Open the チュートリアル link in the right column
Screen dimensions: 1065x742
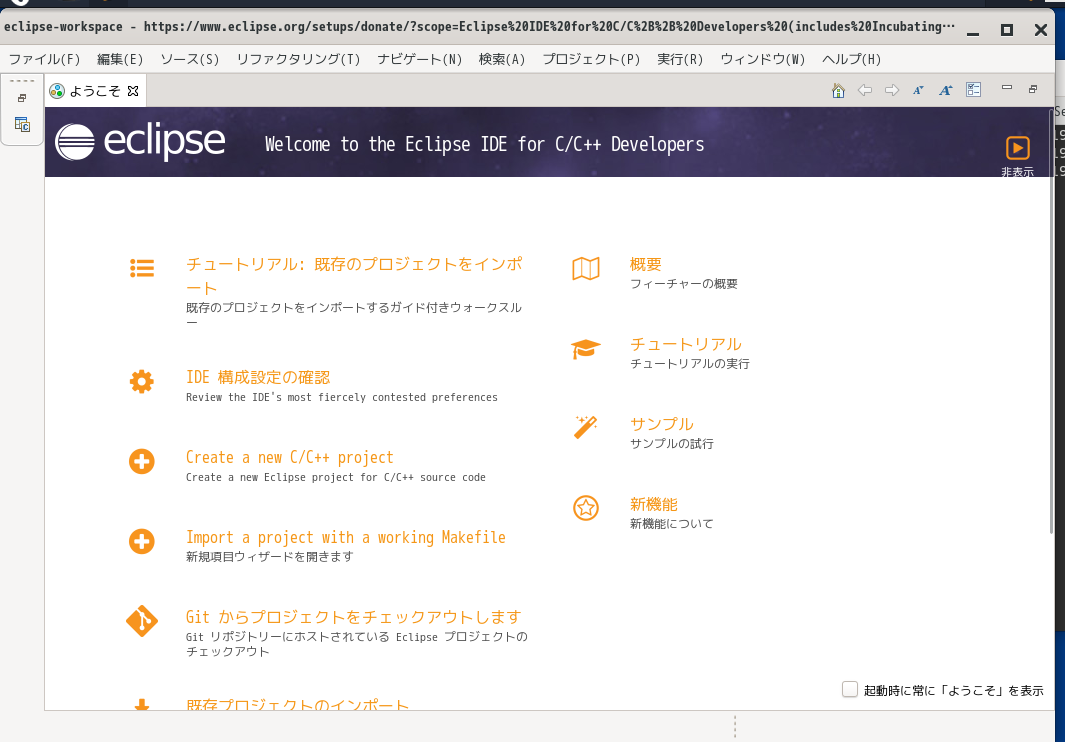686,344
